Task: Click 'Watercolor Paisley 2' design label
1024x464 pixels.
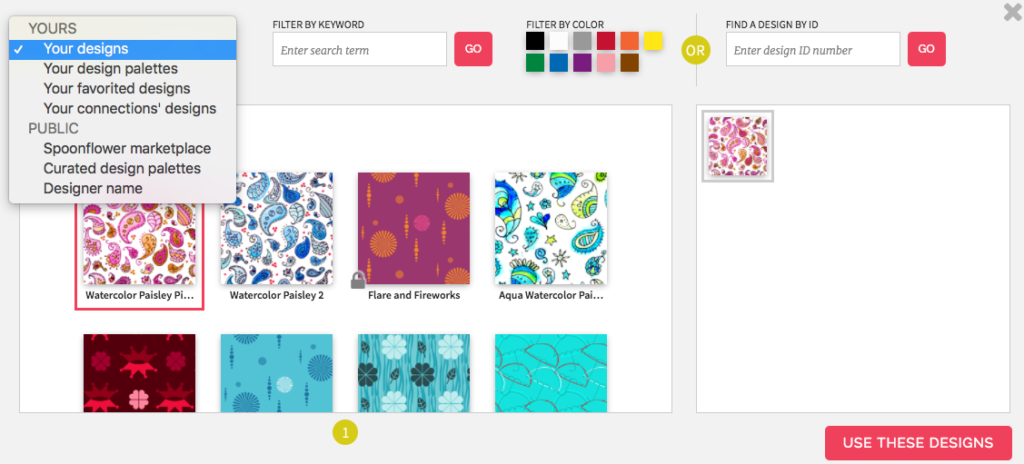Action: point(277,295)
